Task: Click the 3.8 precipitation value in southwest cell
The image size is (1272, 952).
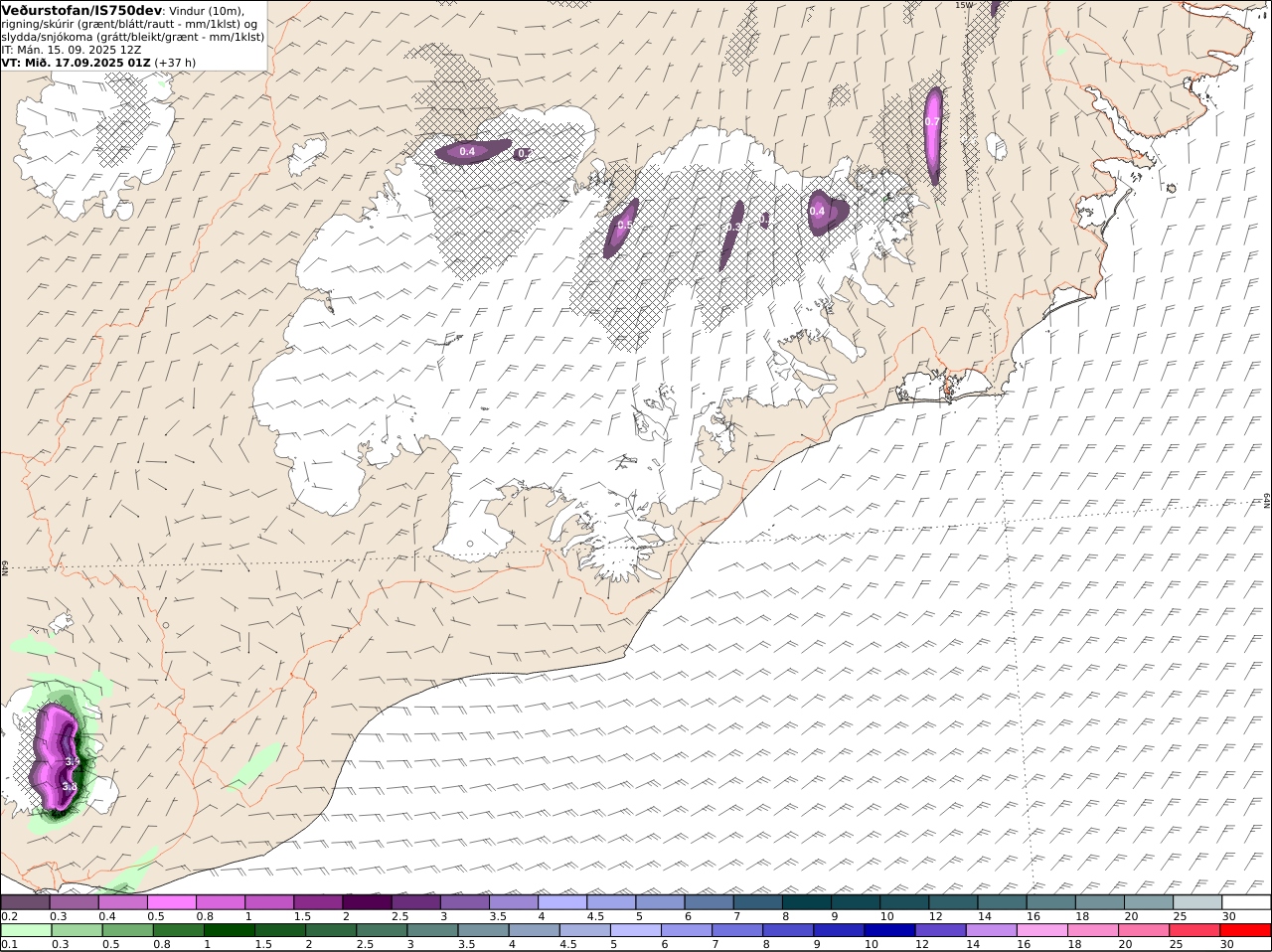Action: 69,786
